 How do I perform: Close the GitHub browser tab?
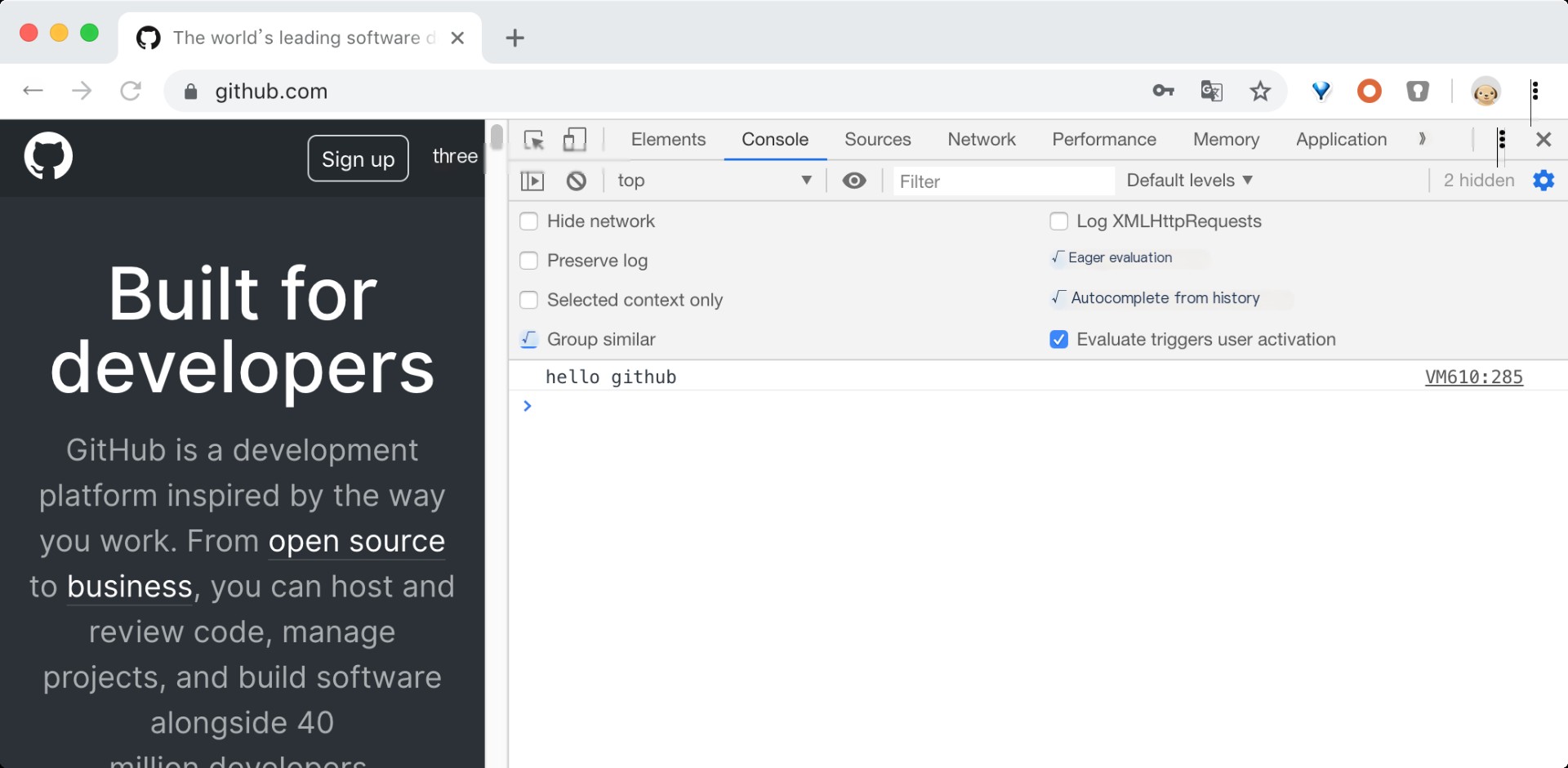point(457,38)
